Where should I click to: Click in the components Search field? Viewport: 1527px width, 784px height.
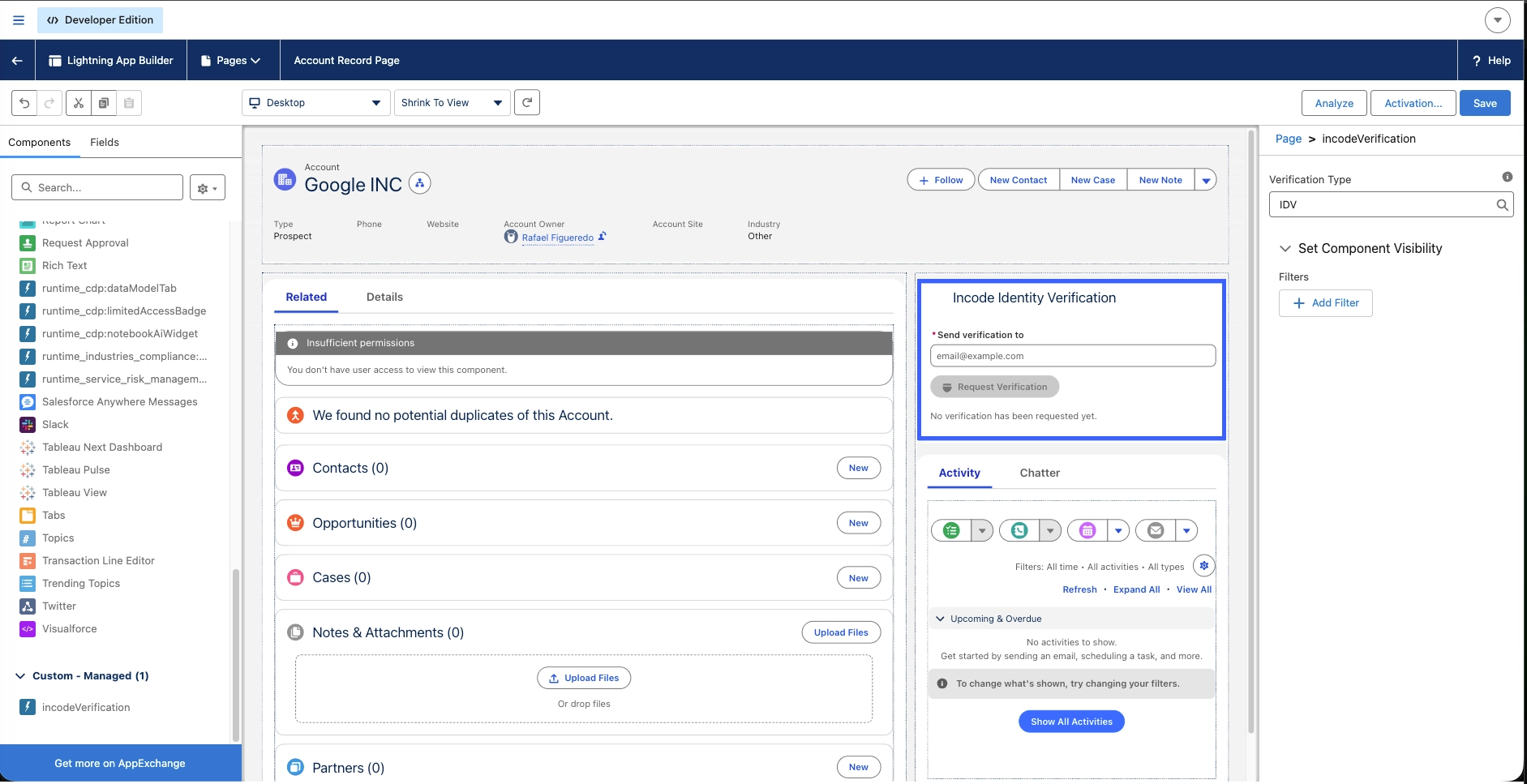click(97, 187)
